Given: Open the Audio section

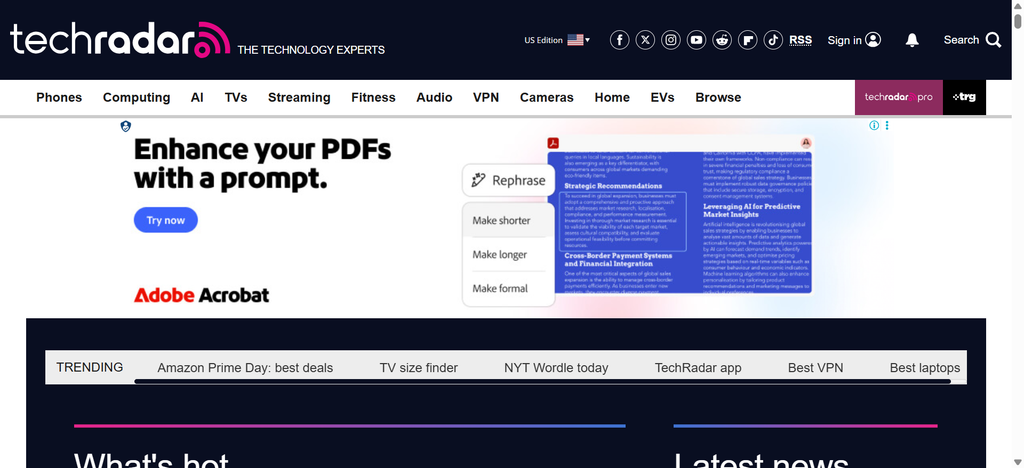Looking at the screenshot, I should 434,97.
